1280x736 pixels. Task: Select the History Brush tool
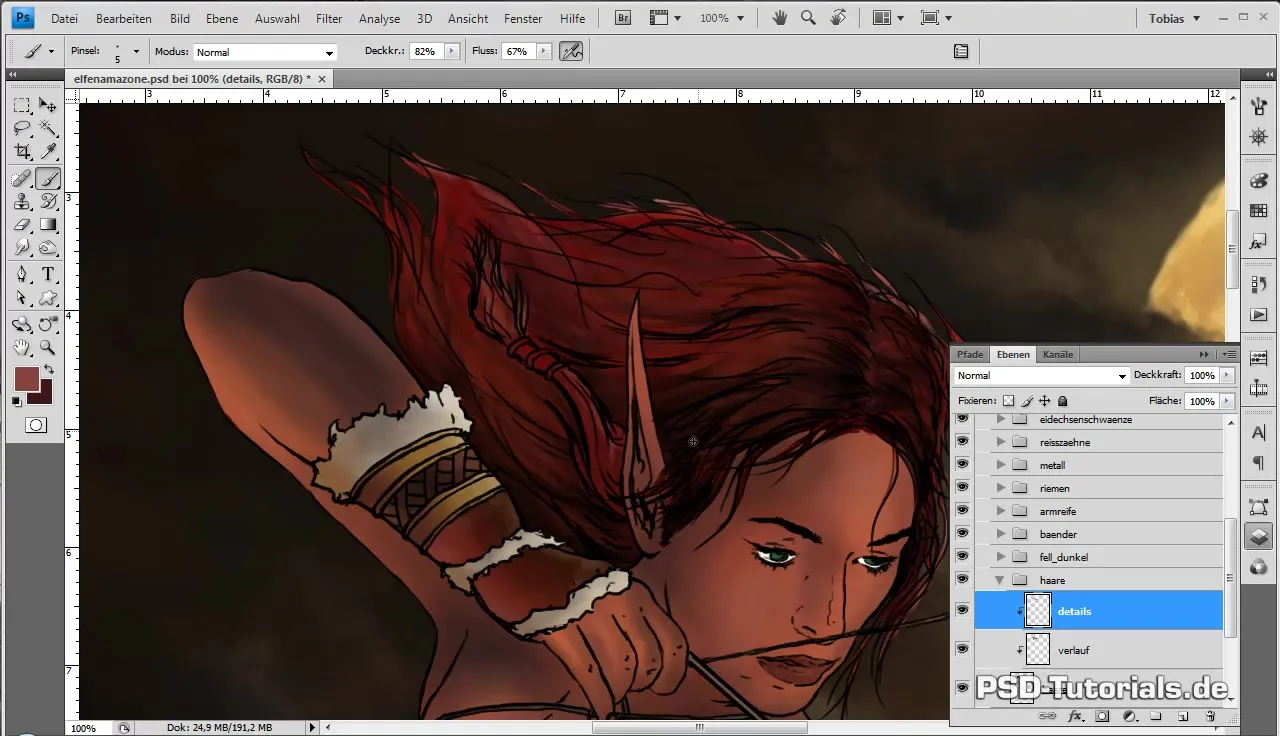click(47, 202)
